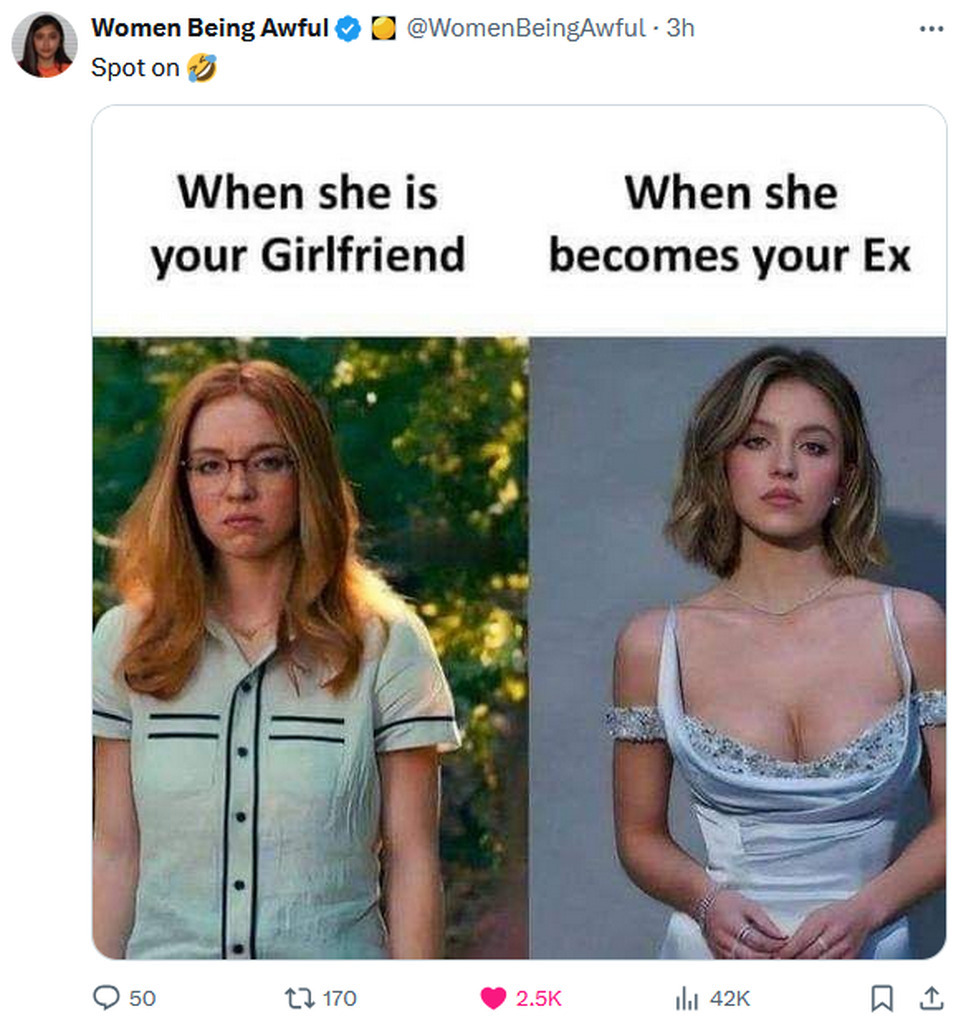Open the @WomenBeingAwful handle link
The height and width of the screenshot is (1024, 961).
click(524, 28)
